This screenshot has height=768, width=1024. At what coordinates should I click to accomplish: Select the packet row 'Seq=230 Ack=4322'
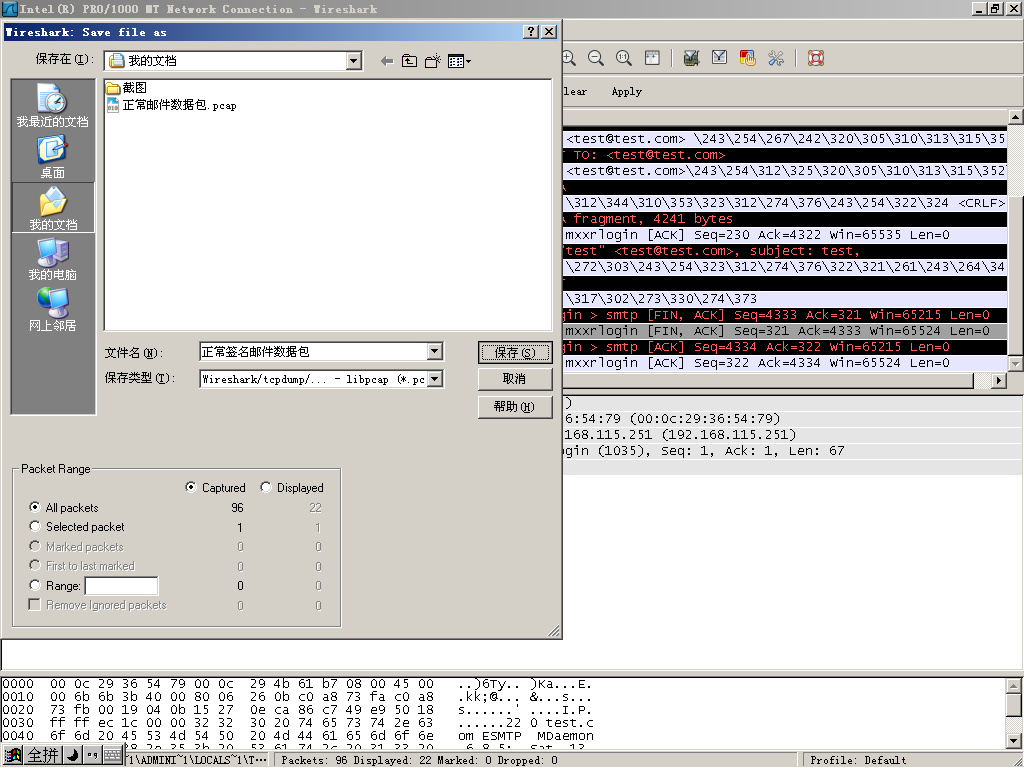point(785,234)
